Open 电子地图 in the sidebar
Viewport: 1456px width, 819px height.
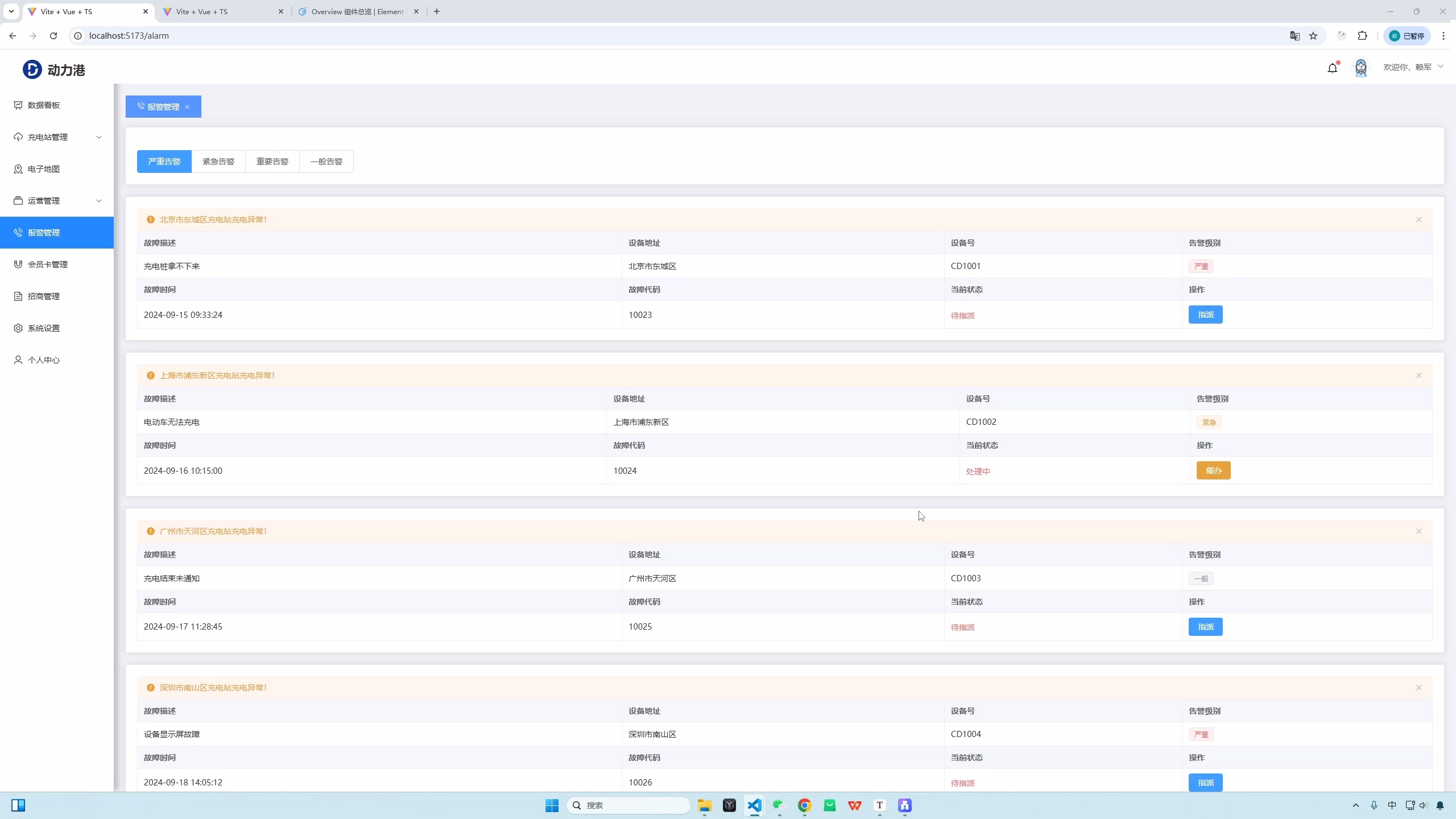44,169
